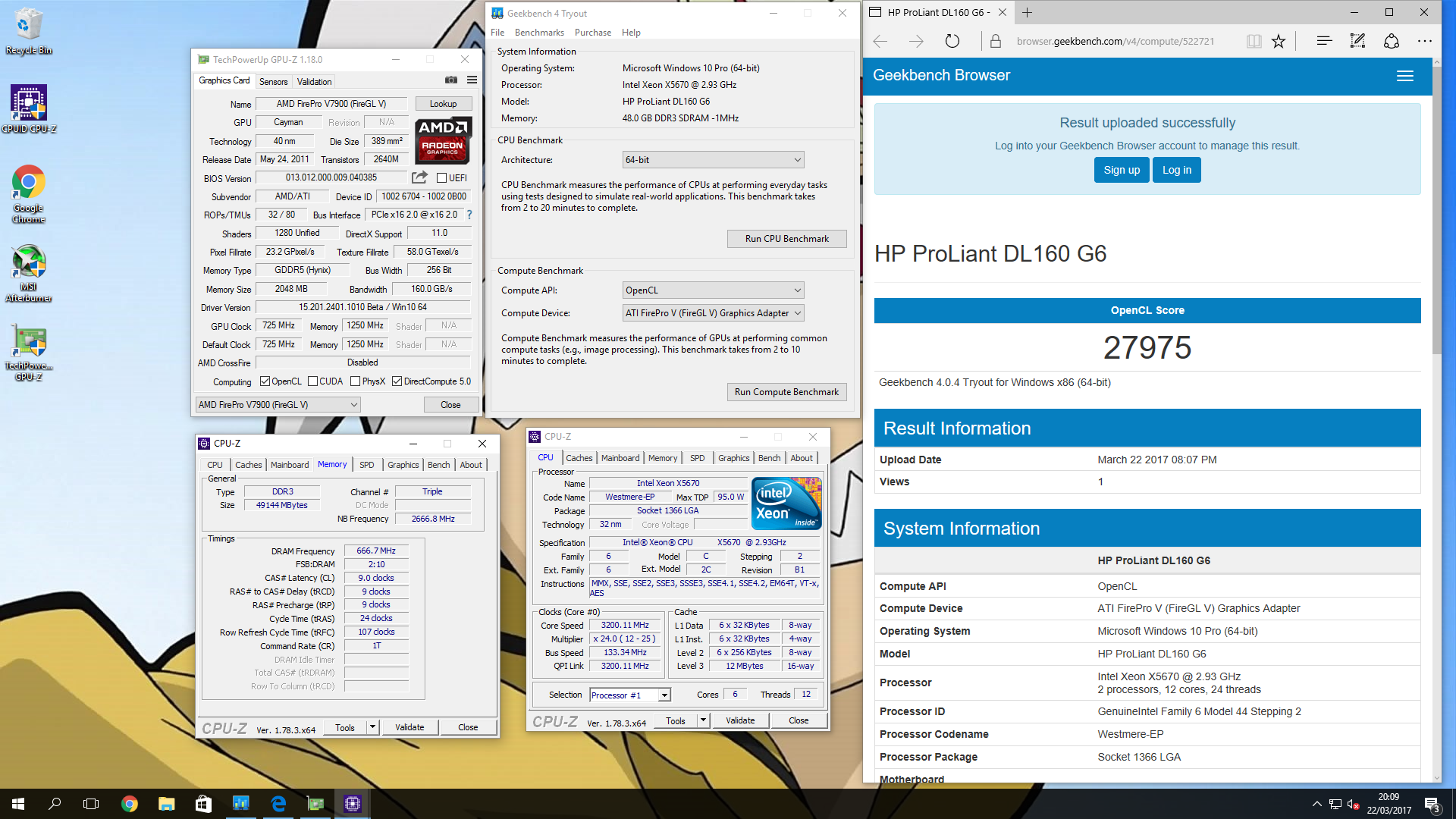Refresh the Geekbench Browser page
1456x819 pixels.
pyautogui.click(x=952, y=42)
